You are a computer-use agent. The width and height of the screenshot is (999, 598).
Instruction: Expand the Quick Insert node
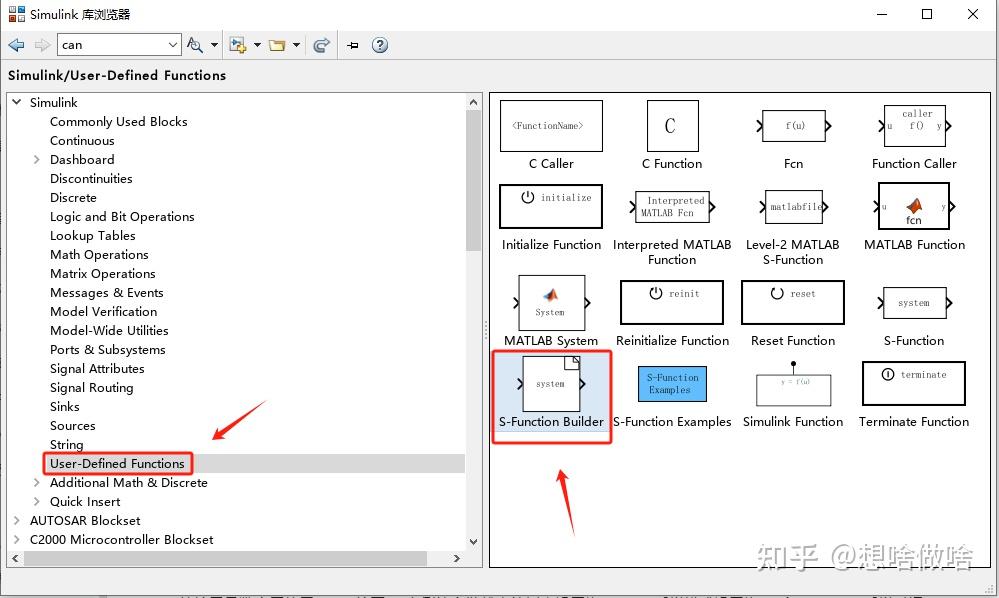(36, 502)
